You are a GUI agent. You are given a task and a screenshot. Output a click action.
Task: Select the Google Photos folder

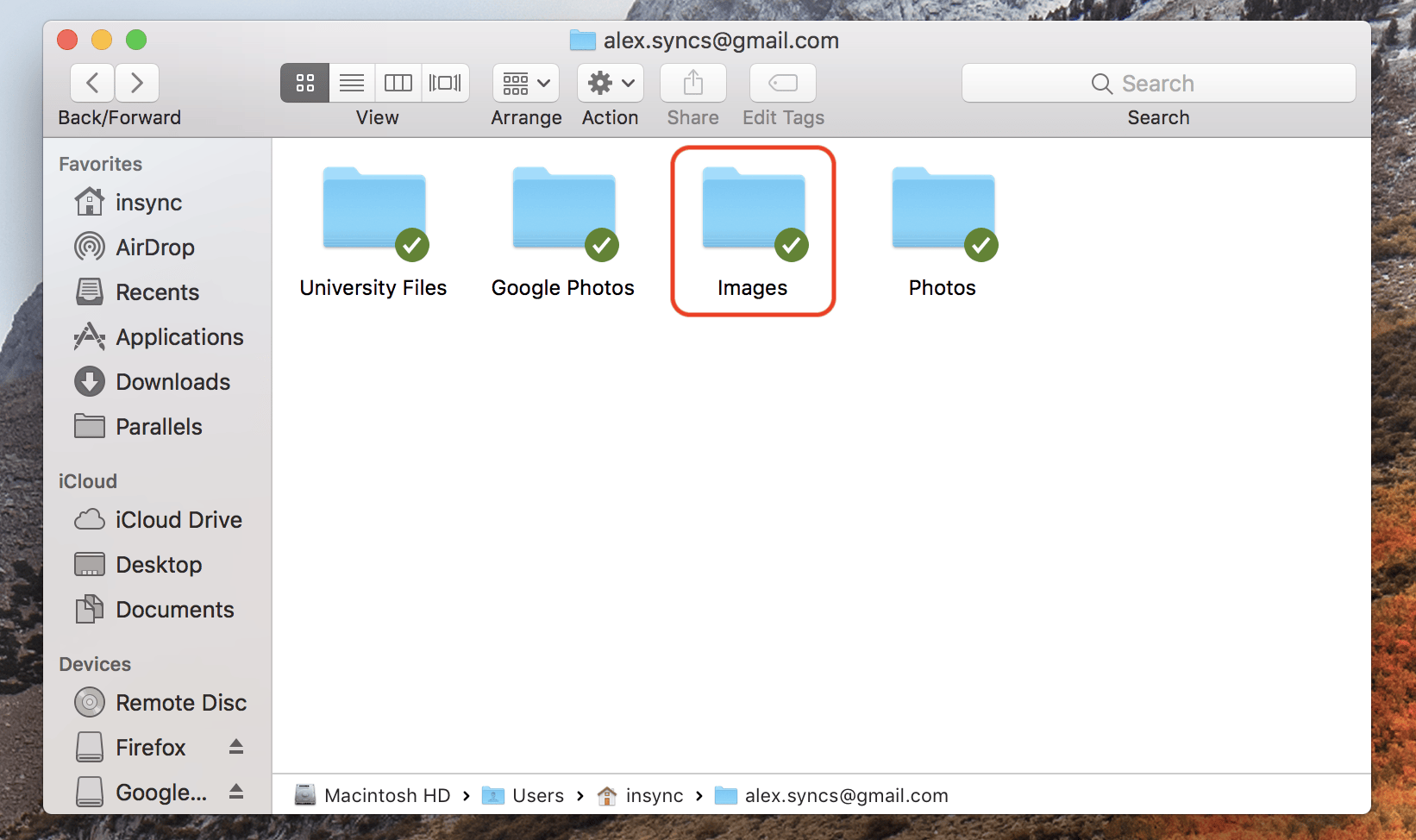click(x=564, y=209)
